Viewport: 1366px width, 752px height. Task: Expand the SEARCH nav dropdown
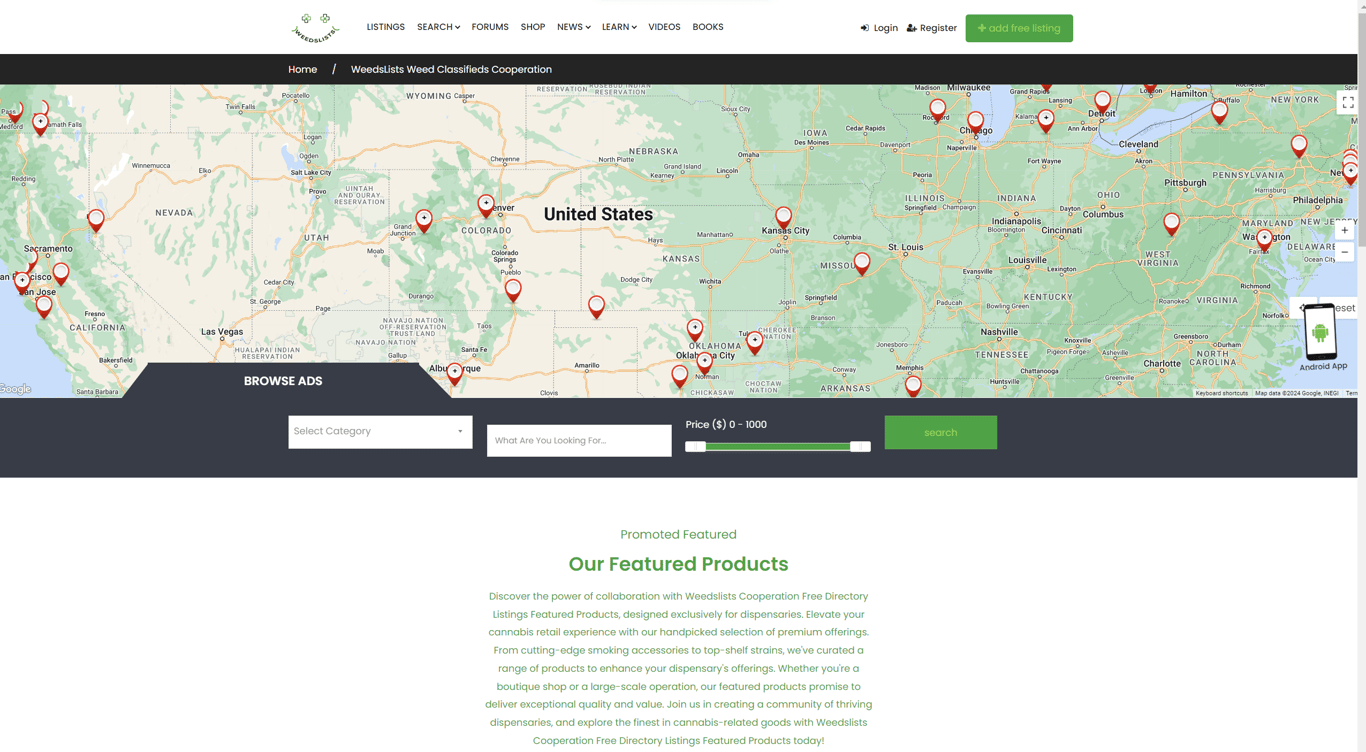coord(438,27)
